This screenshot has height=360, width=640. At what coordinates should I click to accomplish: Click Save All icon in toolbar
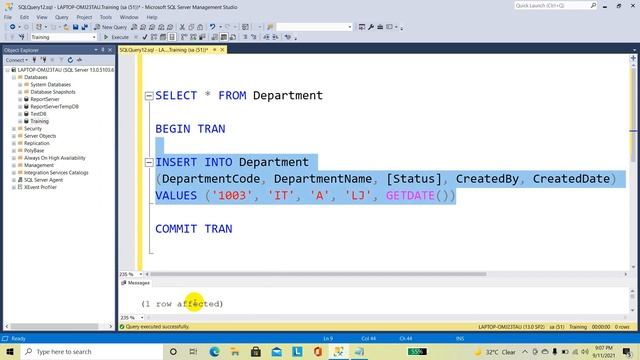[x=84, y=27]
